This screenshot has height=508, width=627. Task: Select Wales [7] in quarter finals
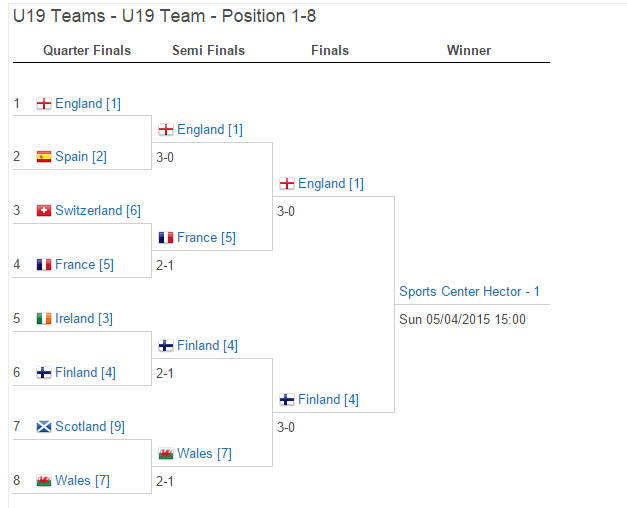click(x=82, y=480)
